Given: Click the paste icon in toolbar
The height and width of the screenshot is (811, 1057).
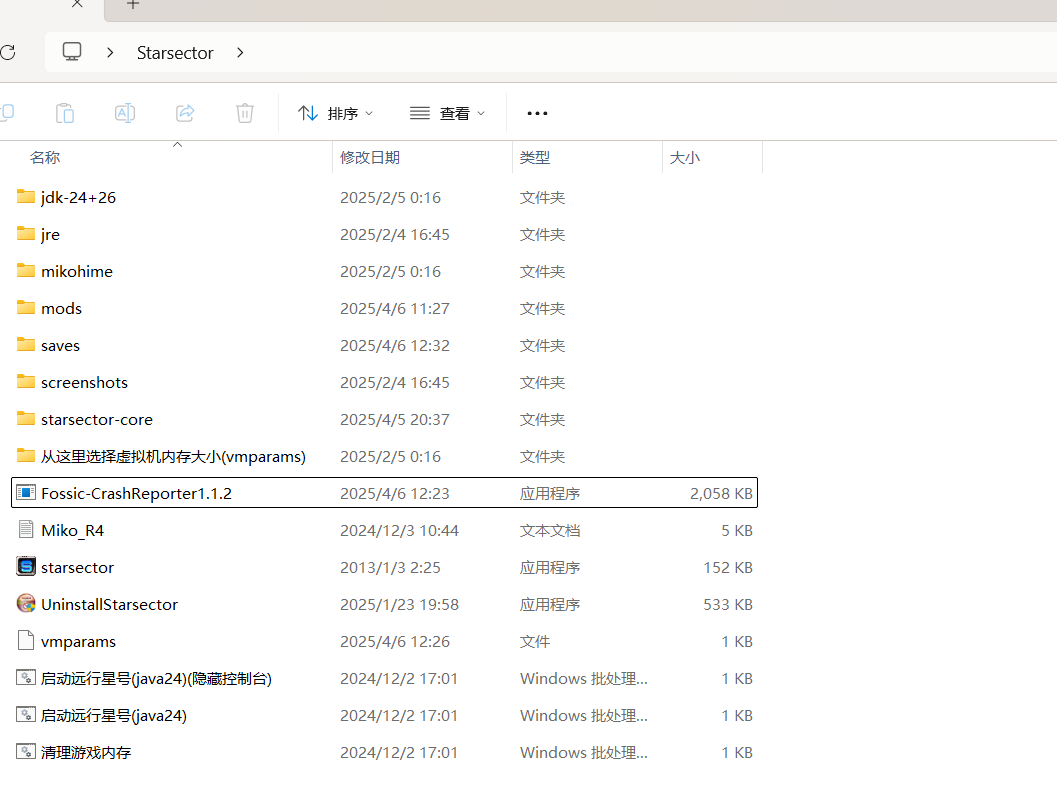Looking at the screenshot, I should point(65,113).
